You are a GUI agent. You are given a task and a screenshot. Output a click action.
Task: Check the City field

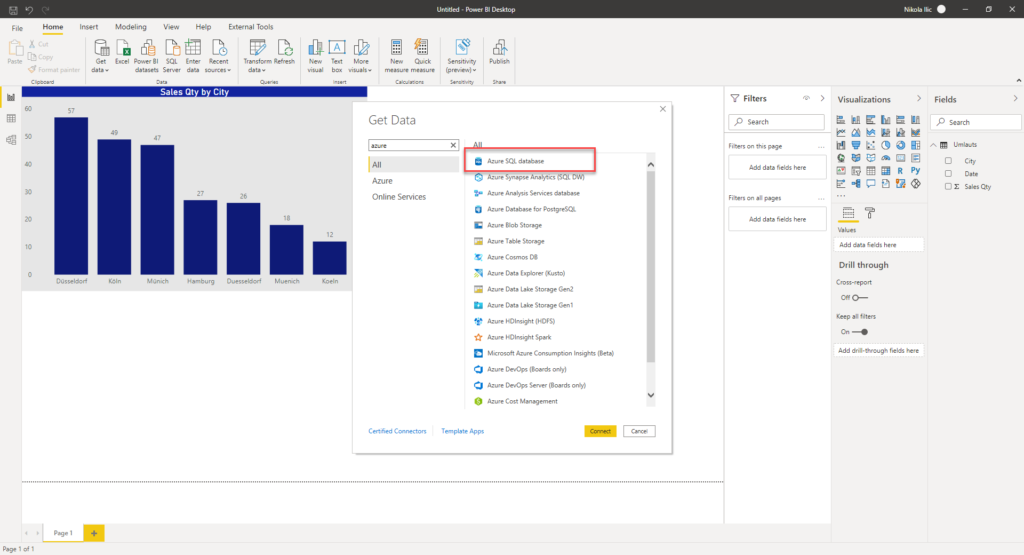(948, 161)
